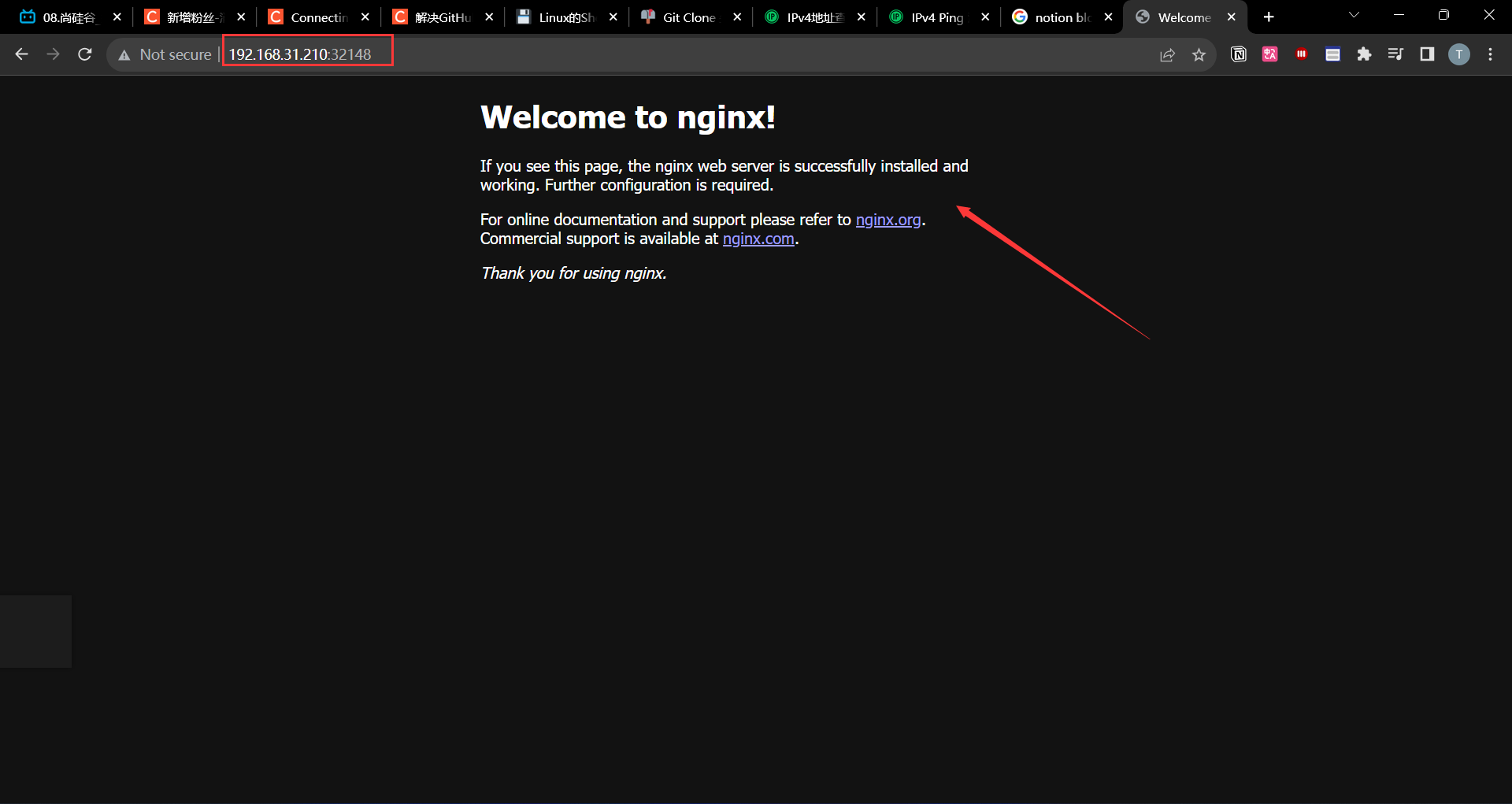The height and width of the screenshot is (804, 1512).
Task: Open the pink translate extension
Action: click(1270, 54)
